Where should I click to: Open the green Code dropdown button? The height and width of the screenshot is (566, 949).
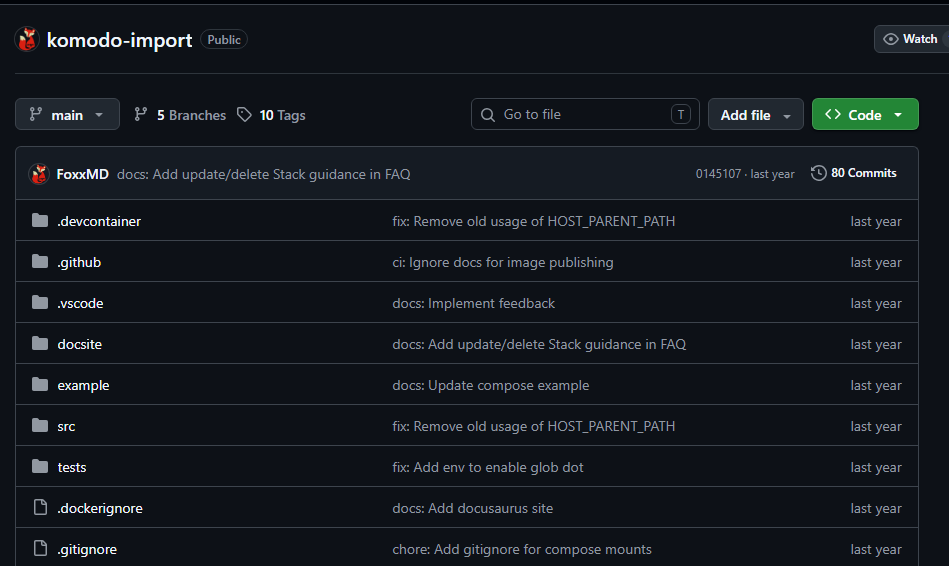pyautogui.click(x=865, y=114)
